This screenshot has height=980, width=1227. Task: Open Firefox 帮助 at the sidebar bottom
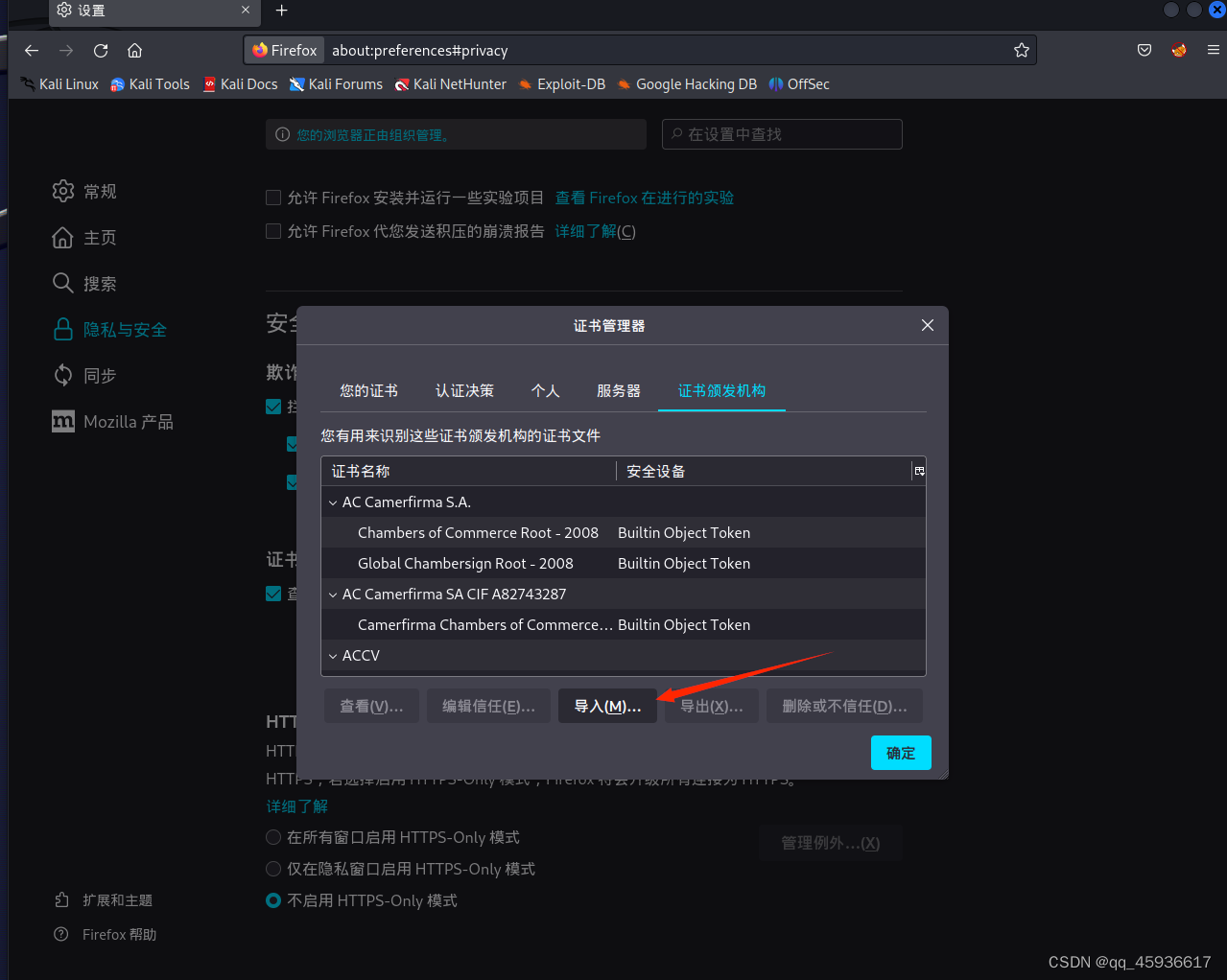106,935
